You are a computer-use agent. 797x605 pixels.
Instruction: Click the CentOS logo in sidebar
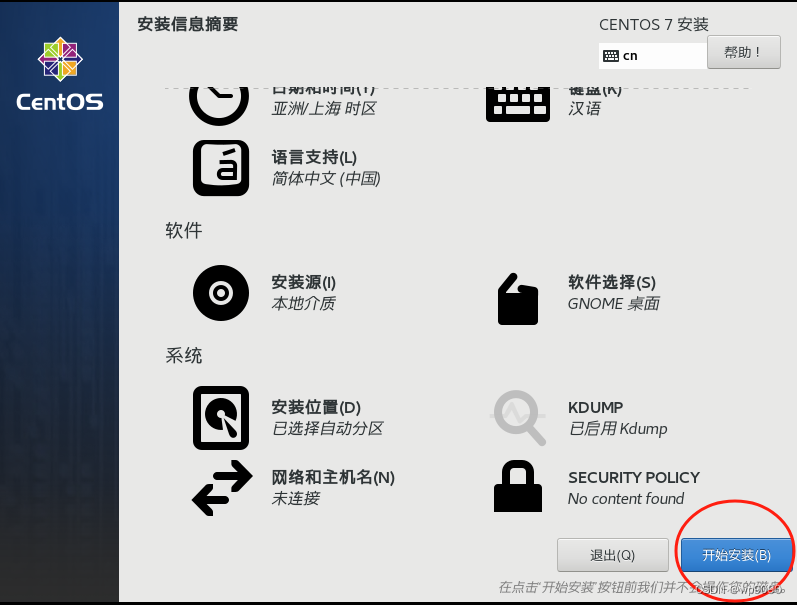[60, 74]
